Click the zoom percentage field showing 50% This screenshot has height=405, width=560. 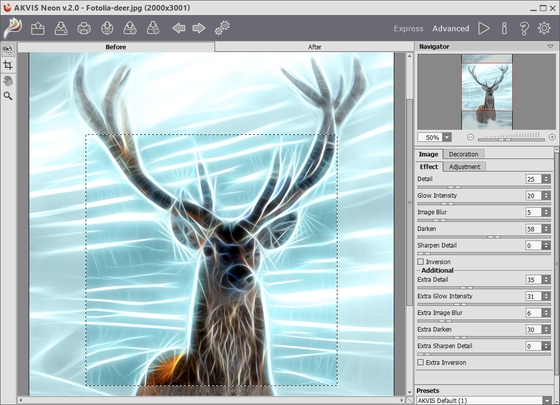coord(430,137)
